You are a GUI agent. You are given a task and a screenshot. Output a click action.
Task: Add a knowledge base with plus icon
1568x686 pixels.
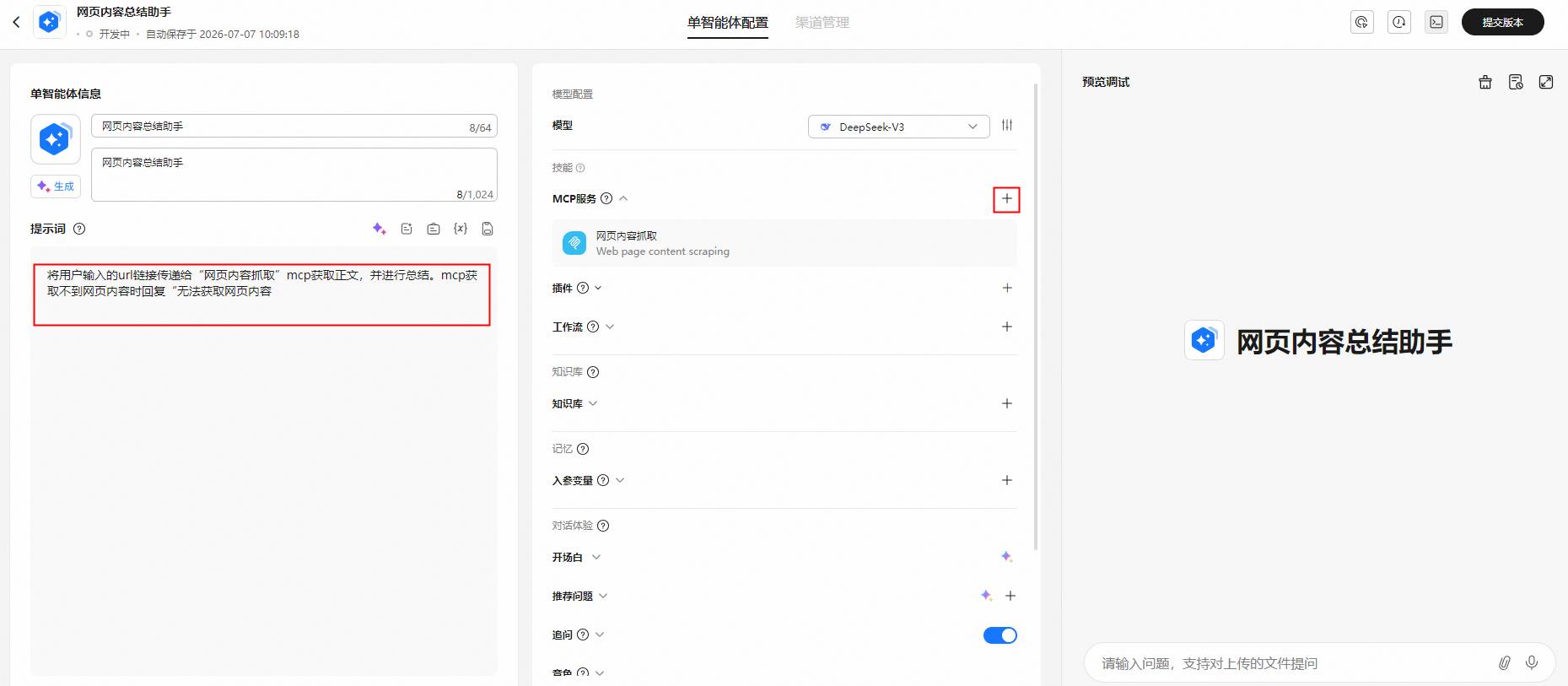tap(1007, 403)
